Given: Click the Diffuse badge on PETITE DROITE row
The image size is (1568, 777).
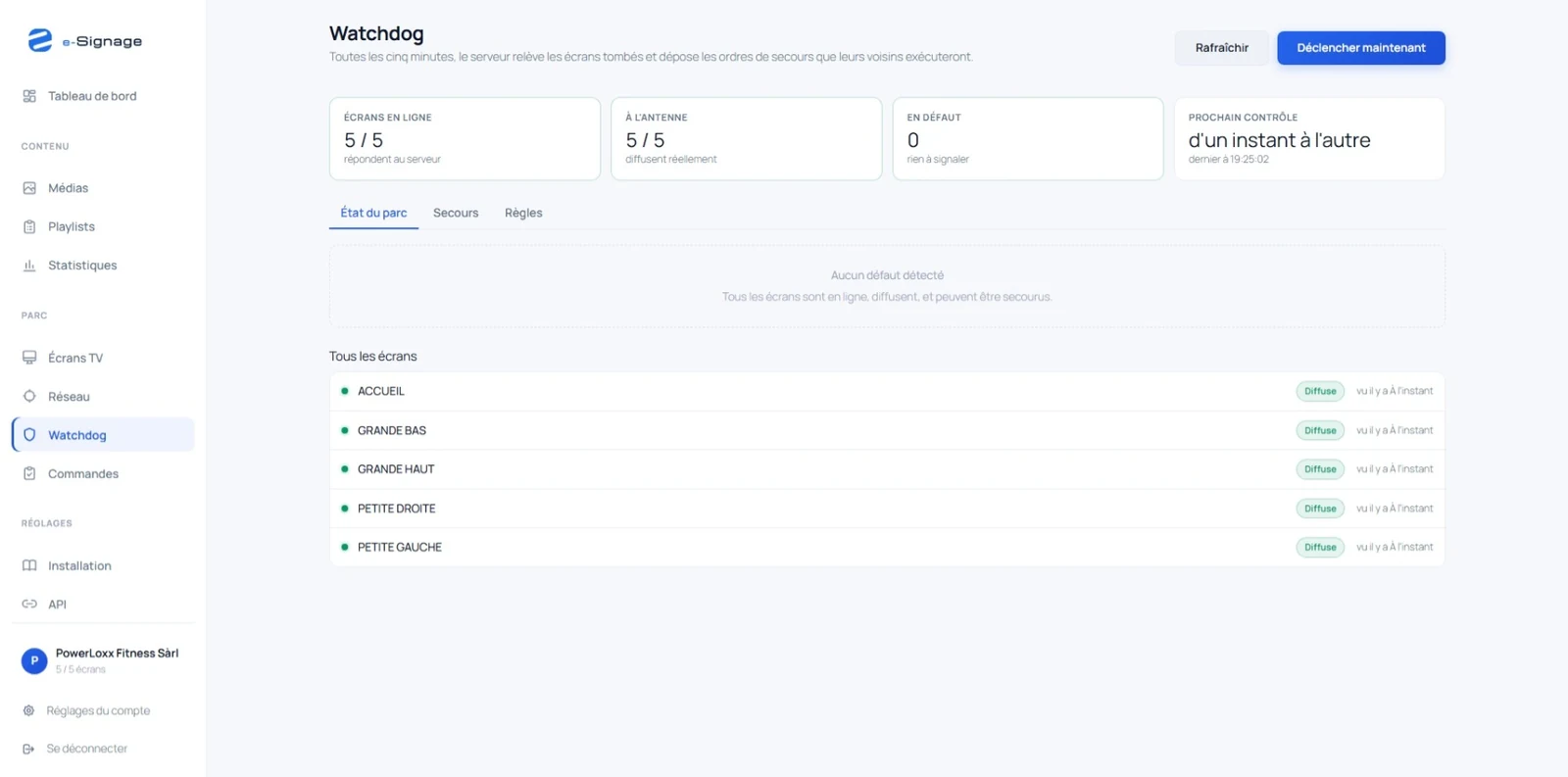Looking at the screenshot, I should pyautogui.click(x=1320, y=509).
